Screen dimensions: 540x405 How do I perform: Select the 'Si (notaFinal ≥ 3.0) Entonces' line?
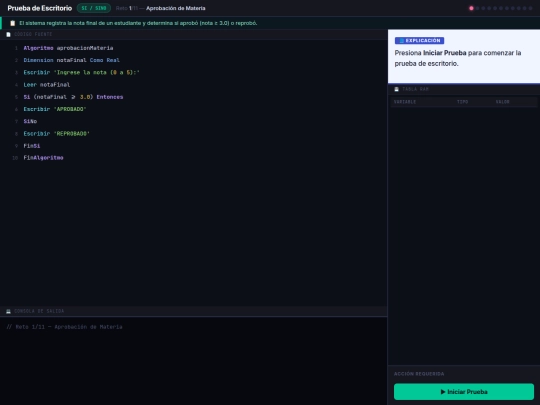73,97
